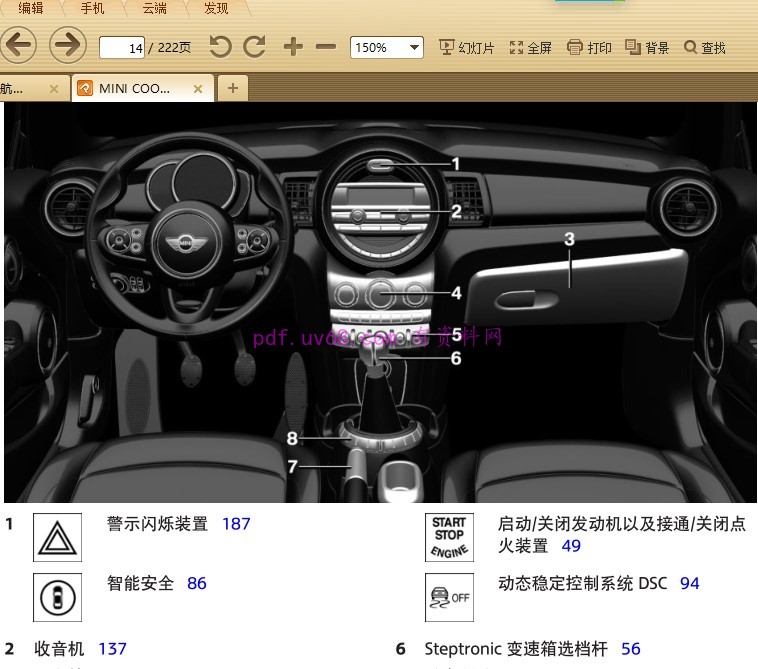
Task: Click the text 智能安全
Action: 140,583
